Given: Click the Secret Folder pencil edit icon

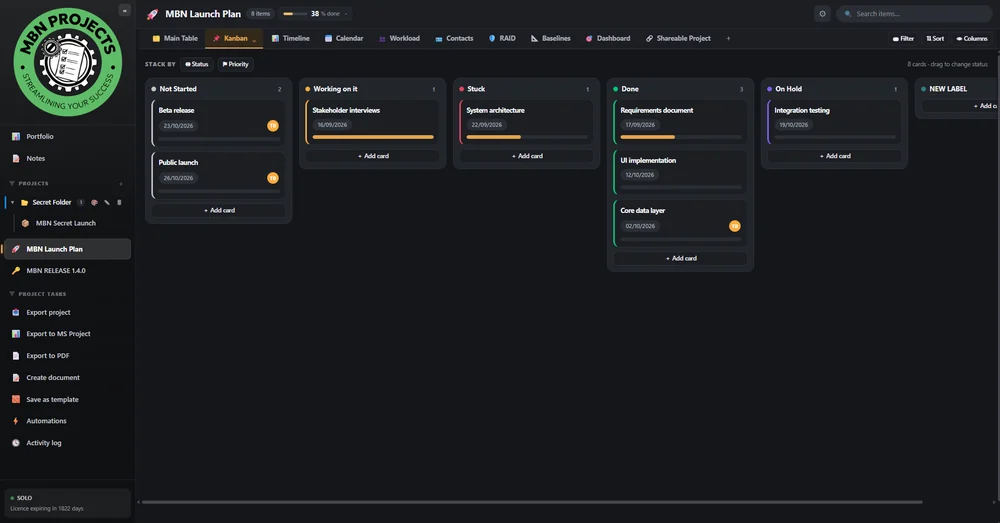Looking at the screenshot, I should point(107,202).
